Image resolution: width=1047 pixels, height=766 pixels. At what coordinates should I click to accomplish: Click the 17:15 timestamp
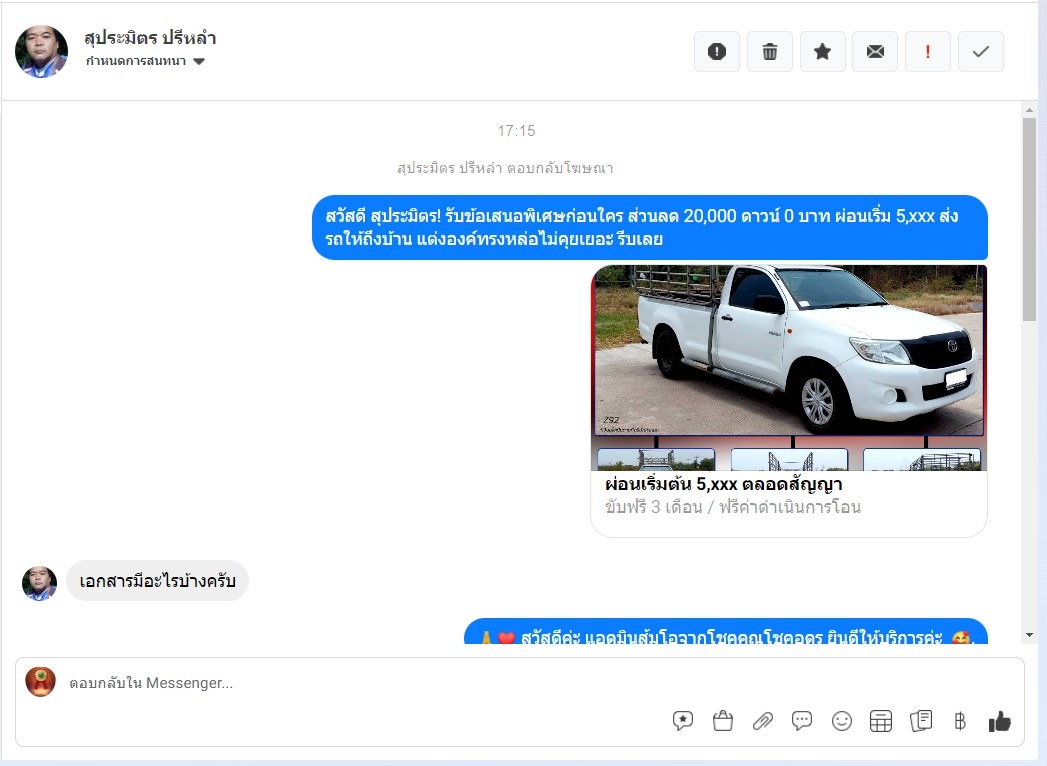pyautogui.click(x=516, y=131)
